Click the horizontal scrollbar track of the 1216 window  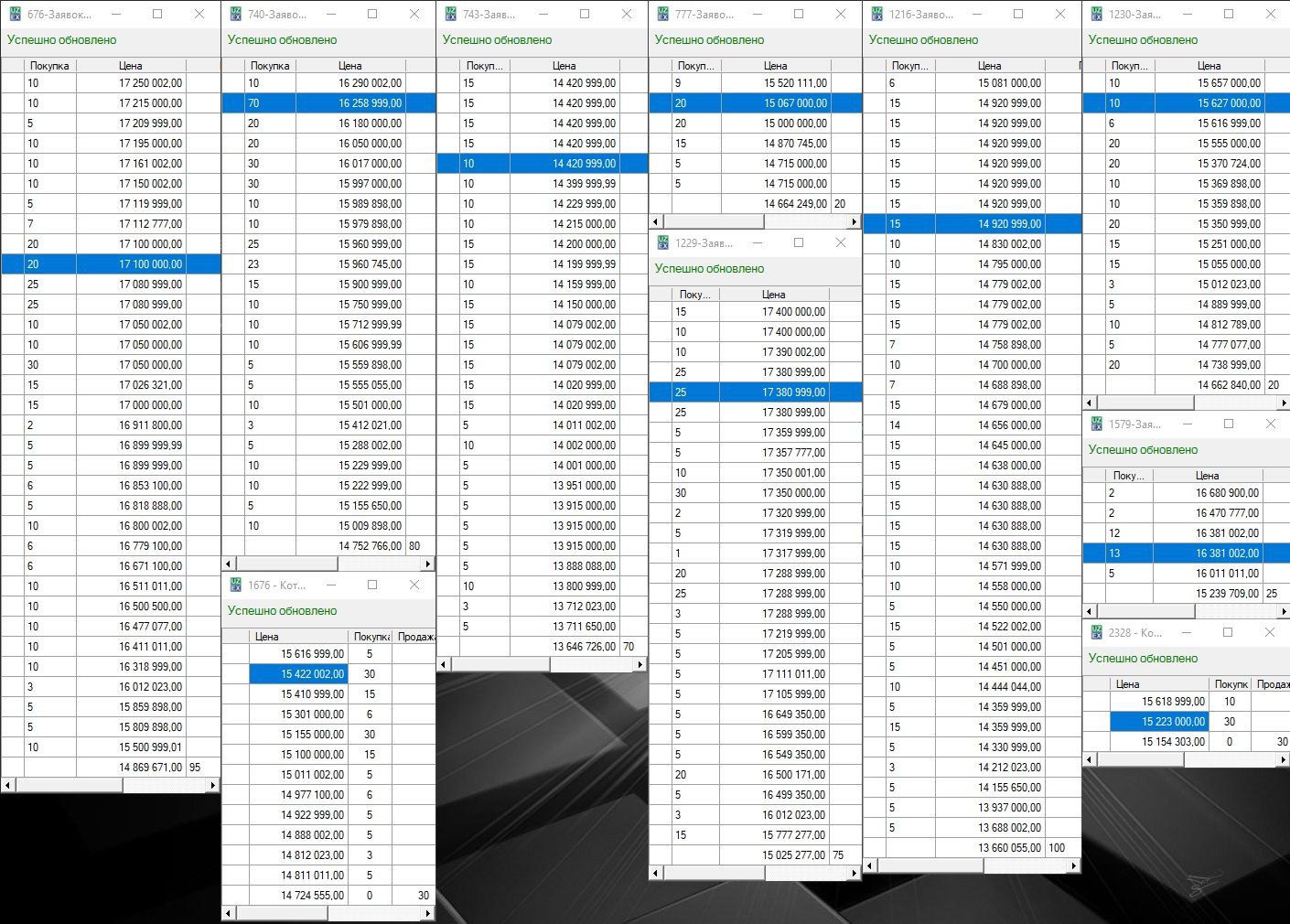(x=970, y=865)
